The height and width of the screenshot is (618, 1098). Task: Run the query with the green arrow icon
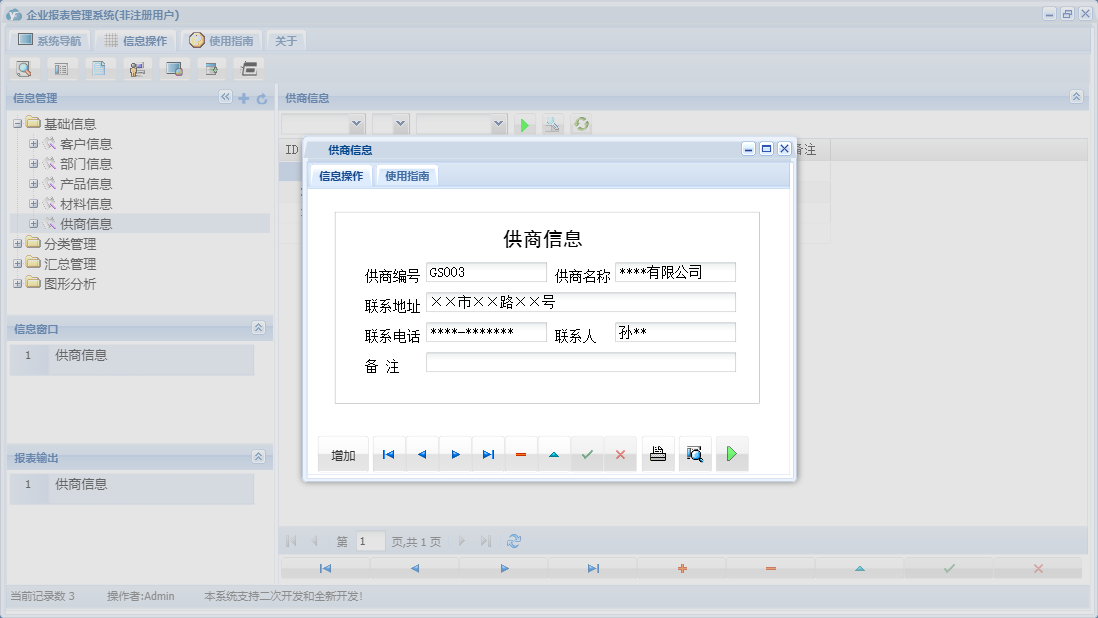[x=525, y=125]
